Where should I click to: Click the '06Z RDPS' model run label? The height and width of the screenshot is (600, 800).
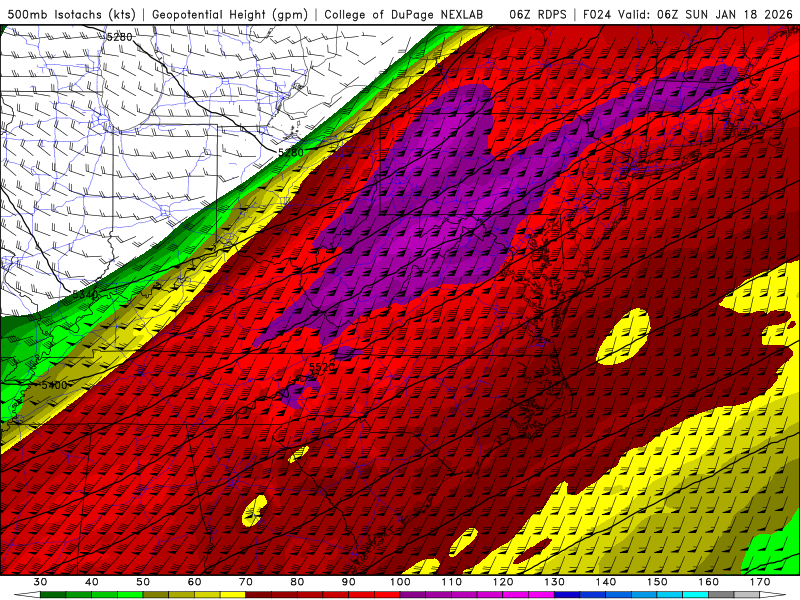pos(538,14)
